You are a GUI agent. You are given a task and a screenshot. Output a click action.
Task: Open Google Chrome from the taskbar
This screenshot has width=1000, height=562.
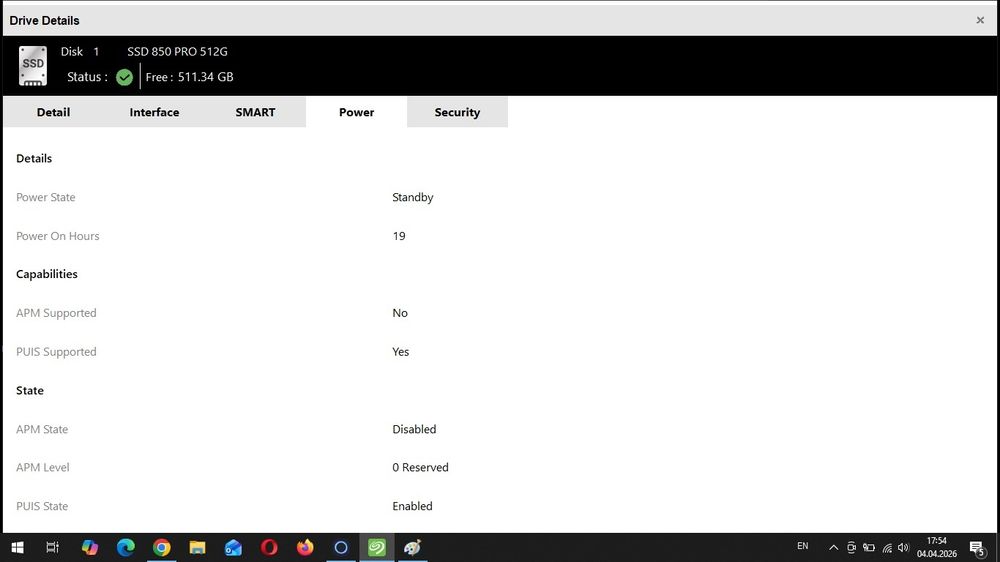point(161,547)
